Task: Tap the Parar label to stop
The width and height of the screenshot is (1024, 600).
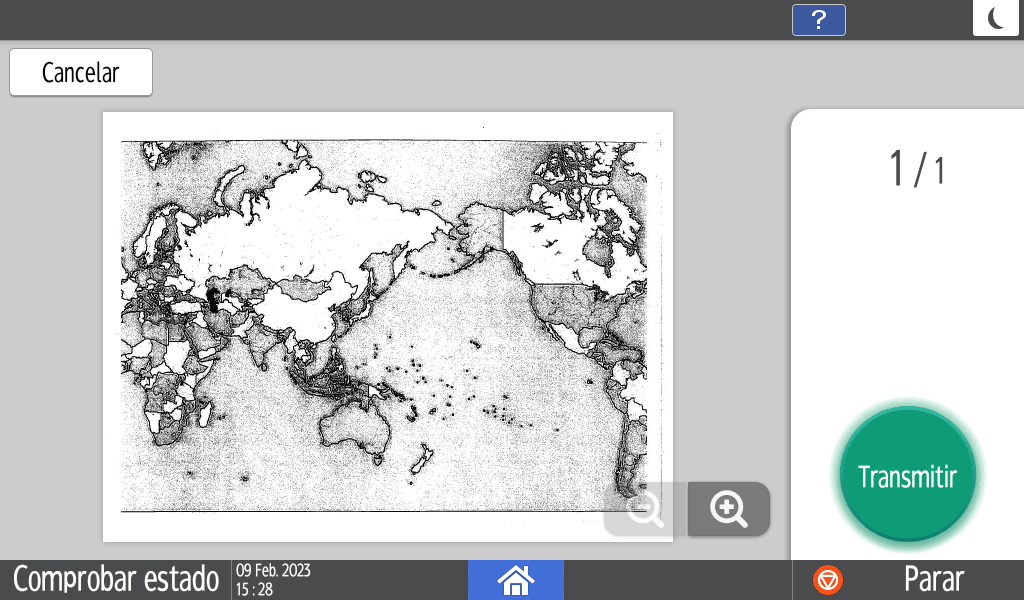Action: [933, 580]
